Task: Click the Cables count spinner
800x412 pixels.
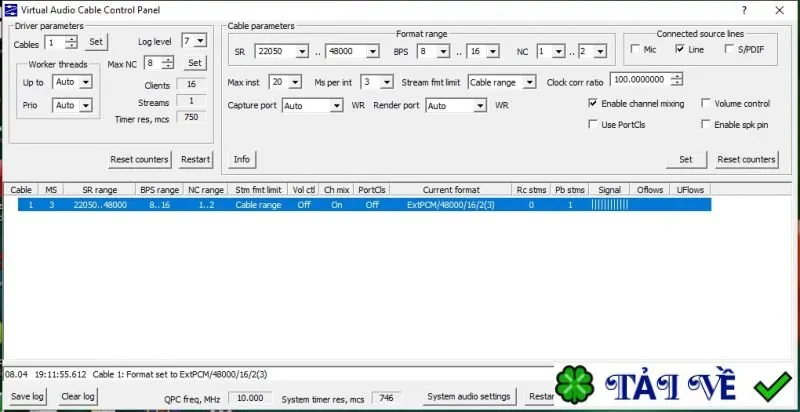Action: [x=72, y=42]
